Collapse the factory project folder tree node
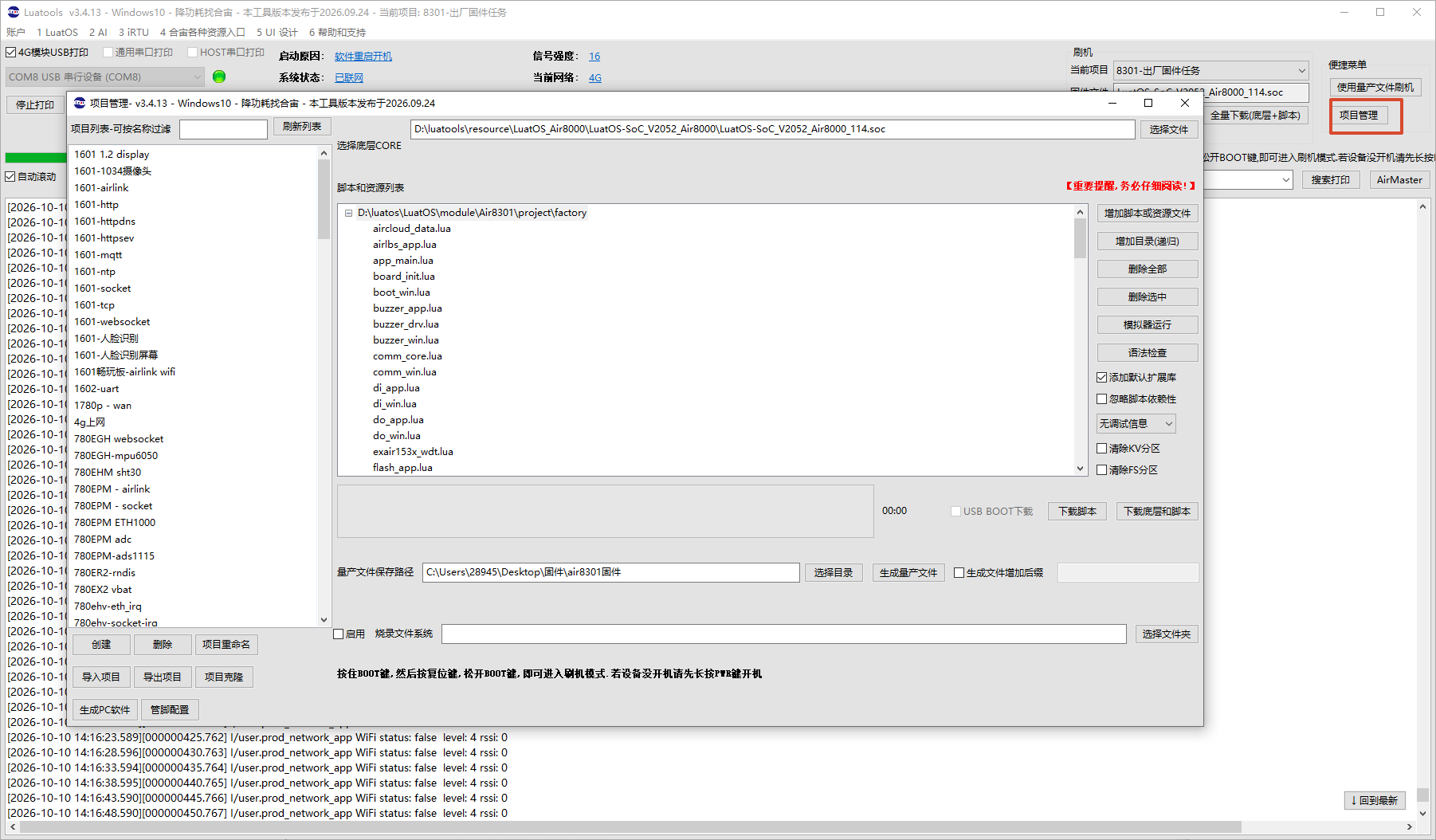 [x=348, y=213]
